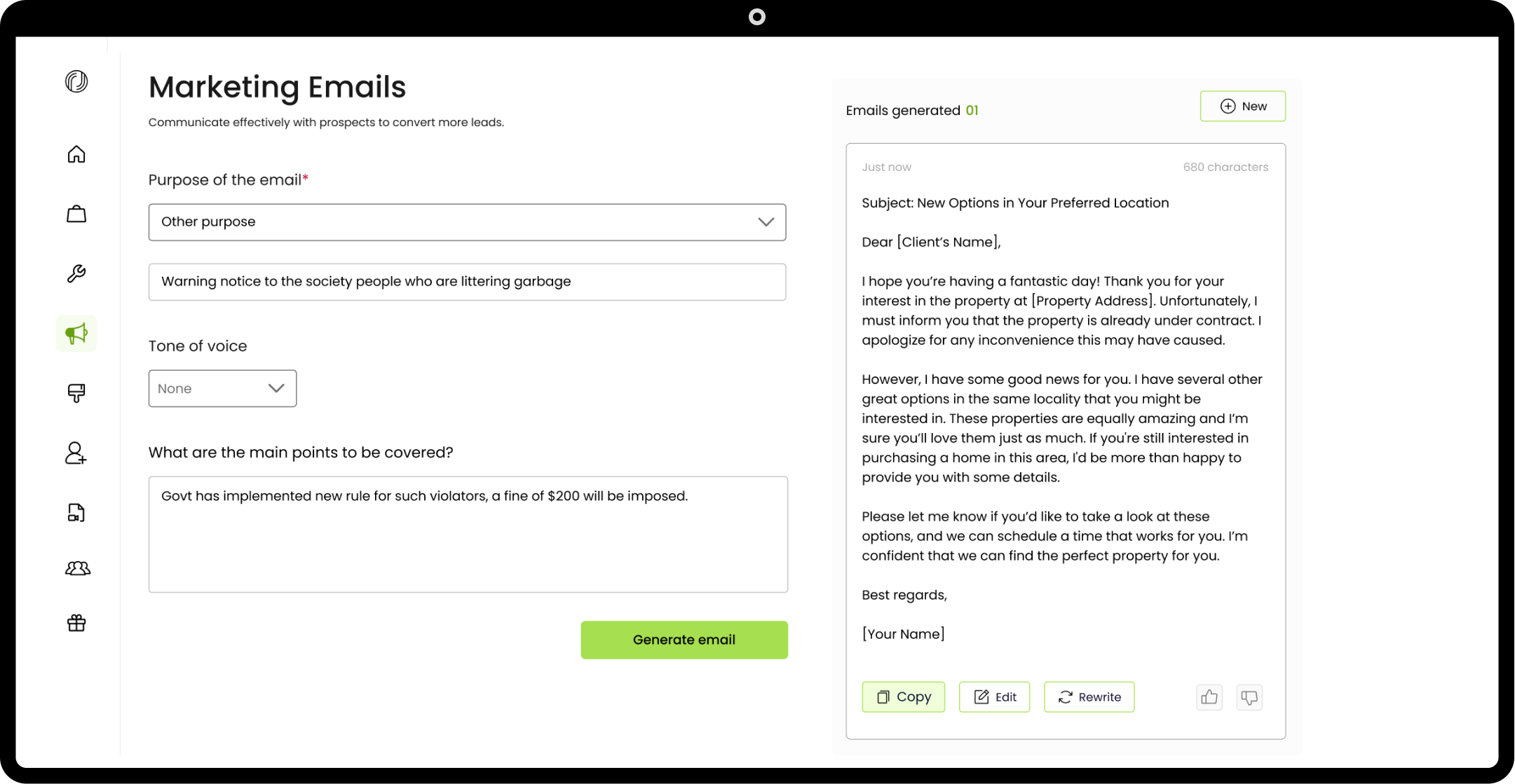Dislike the generated email with thumbs down
Image resolution: width=1515 pixels, height=784 pixels.
(x=1249, y=697)
